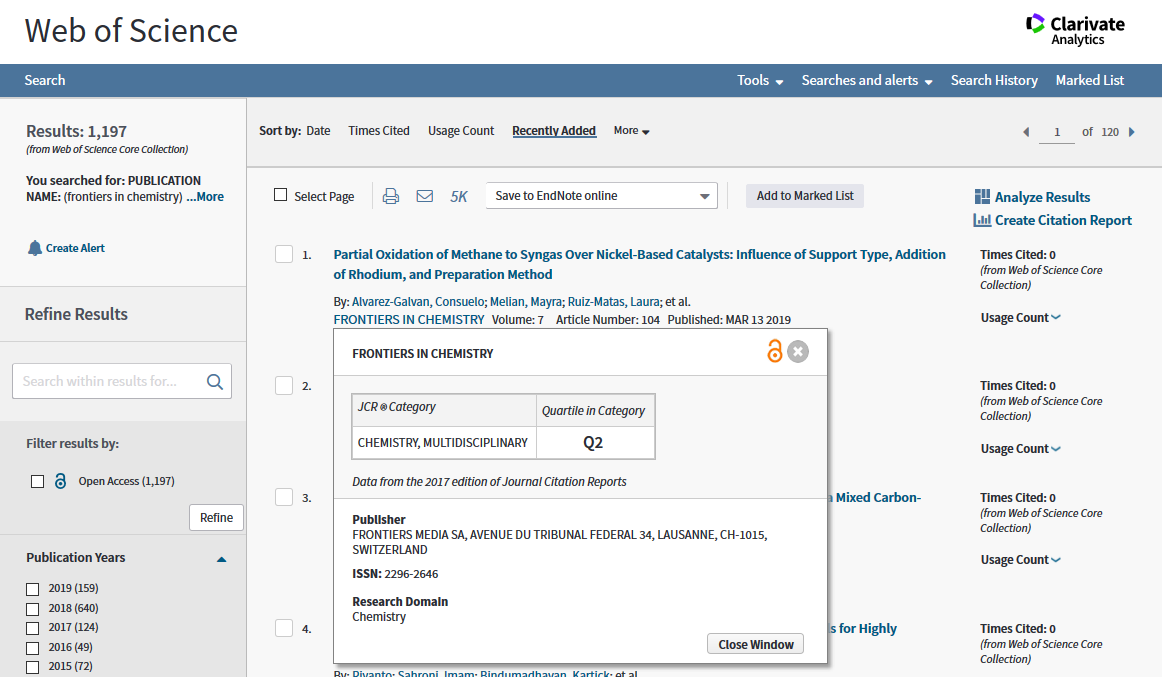Go to next results page arrow
Image resolution: width=1162 pixels, height=677 pixels.
[x=1132, y=132]
